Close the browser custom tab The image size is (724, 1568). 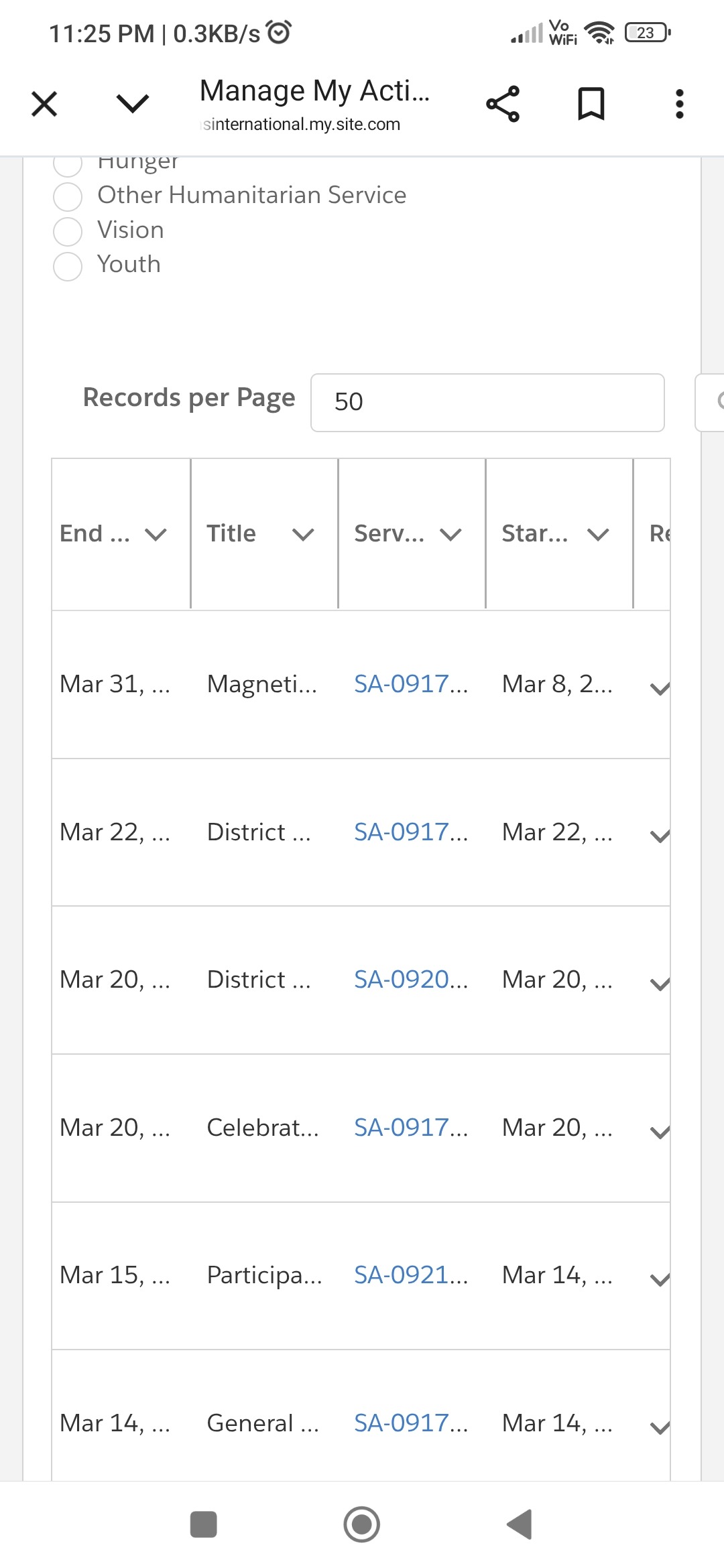click(43, 103)
